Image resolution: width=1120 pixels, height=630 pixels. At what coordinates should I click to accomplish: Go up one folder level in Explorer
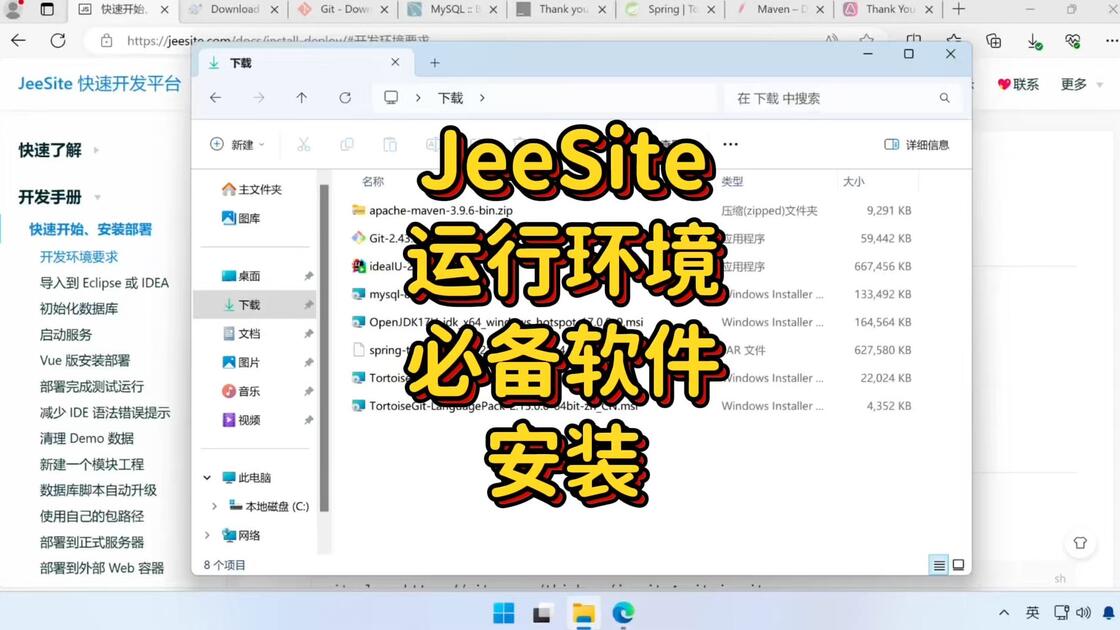(x=301, y=98)
